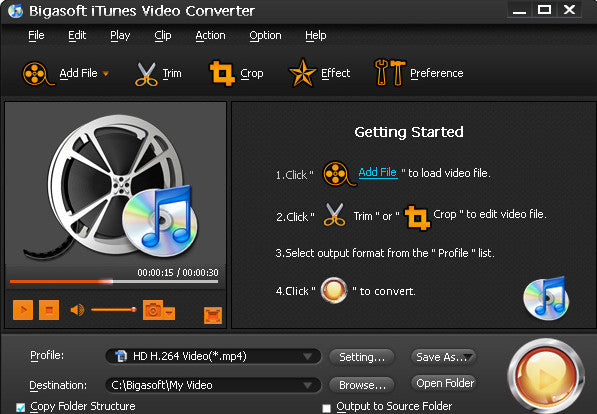Enable Output to Source Folder checkbox
Image resolution: width=597 pixels, height=414 pixels.
click(326, 408)
